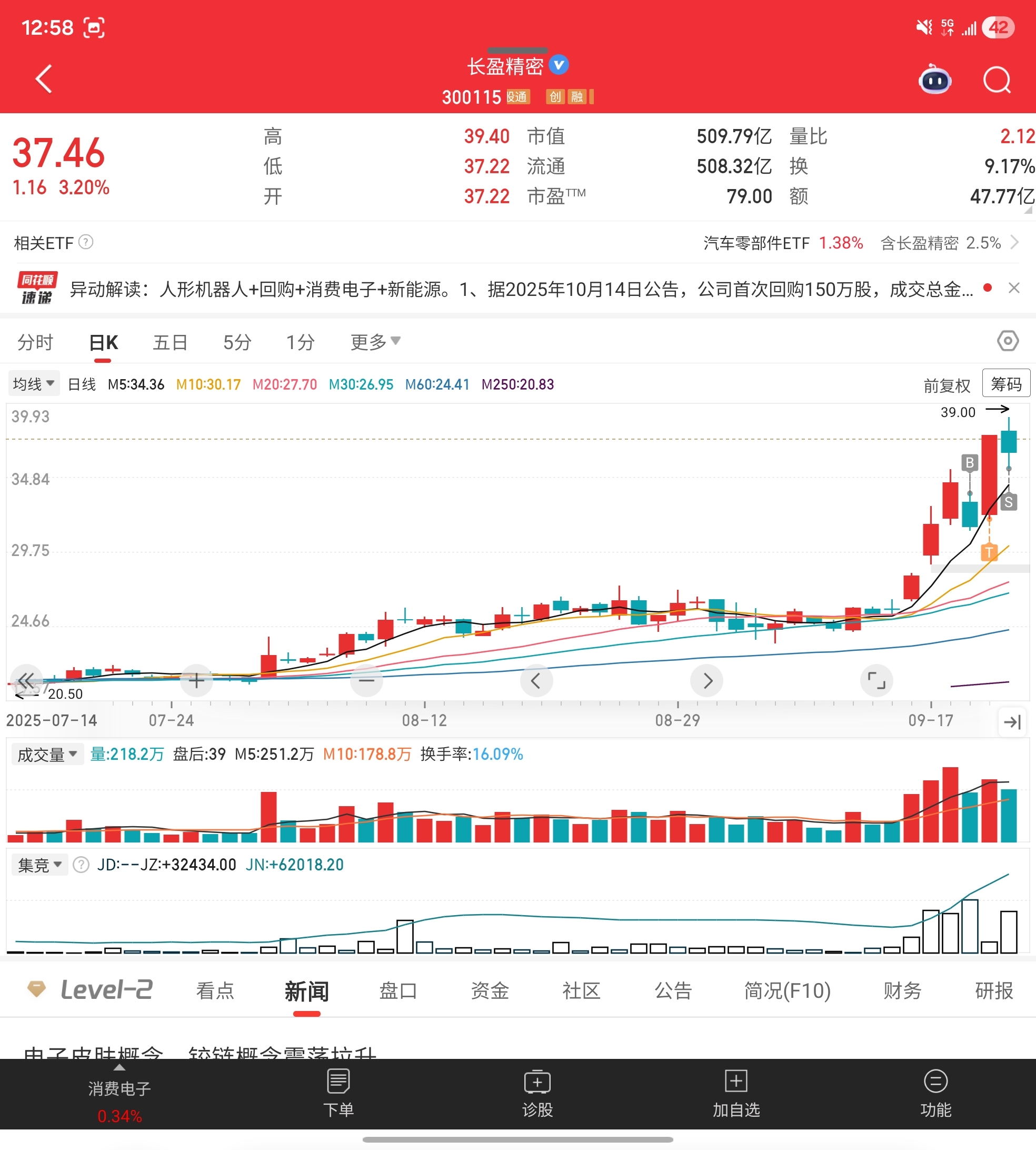Zoom out chart with minus button
The width and height of the screenshot is (1036, 1150).
point(366,680)
